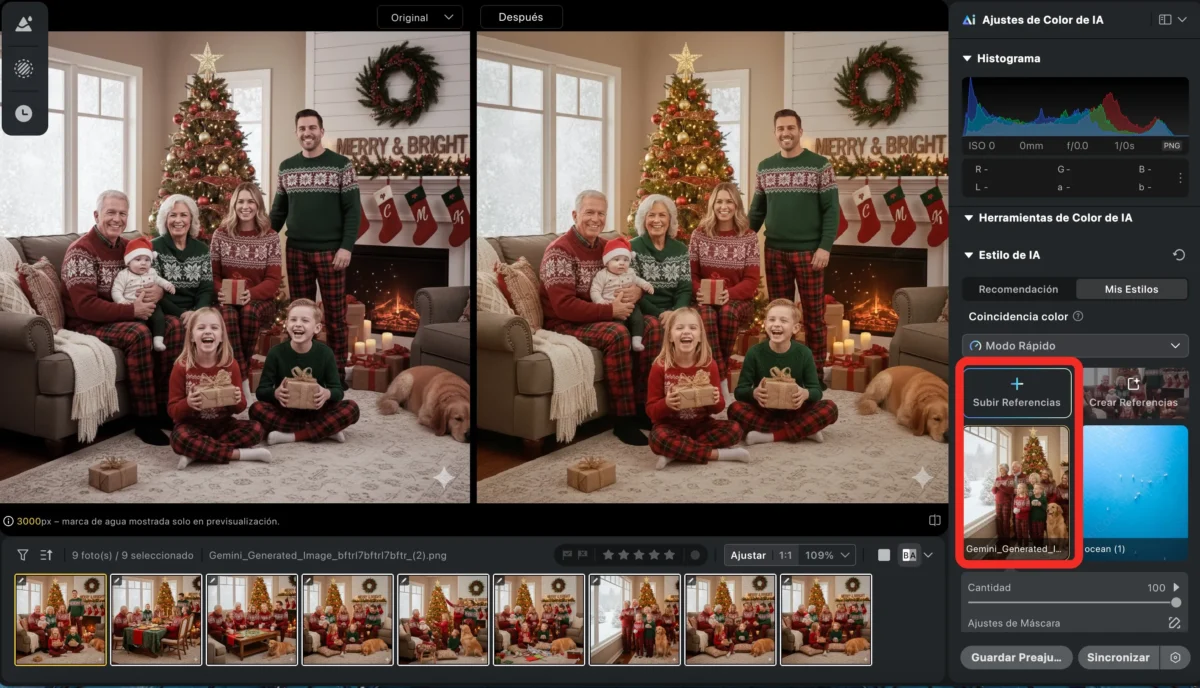Open histogram options three-dot menu

[x=1180, y=177]
